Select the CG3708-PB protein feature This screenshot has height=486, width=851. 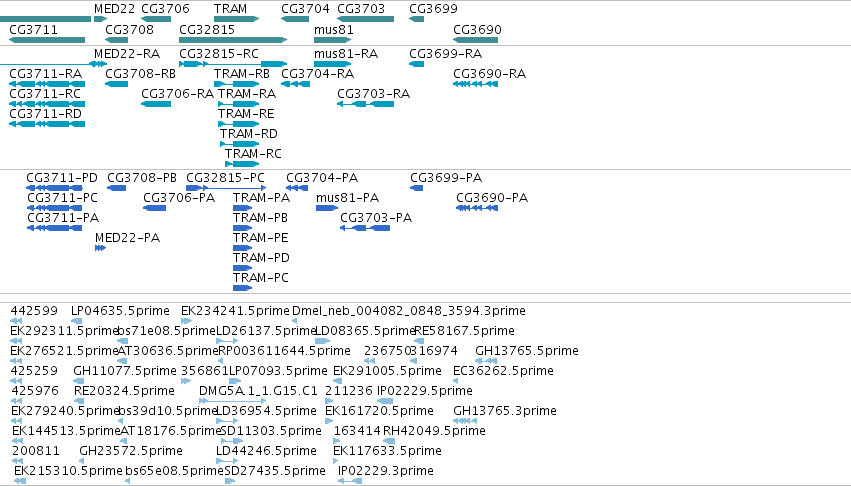point(117,188)
